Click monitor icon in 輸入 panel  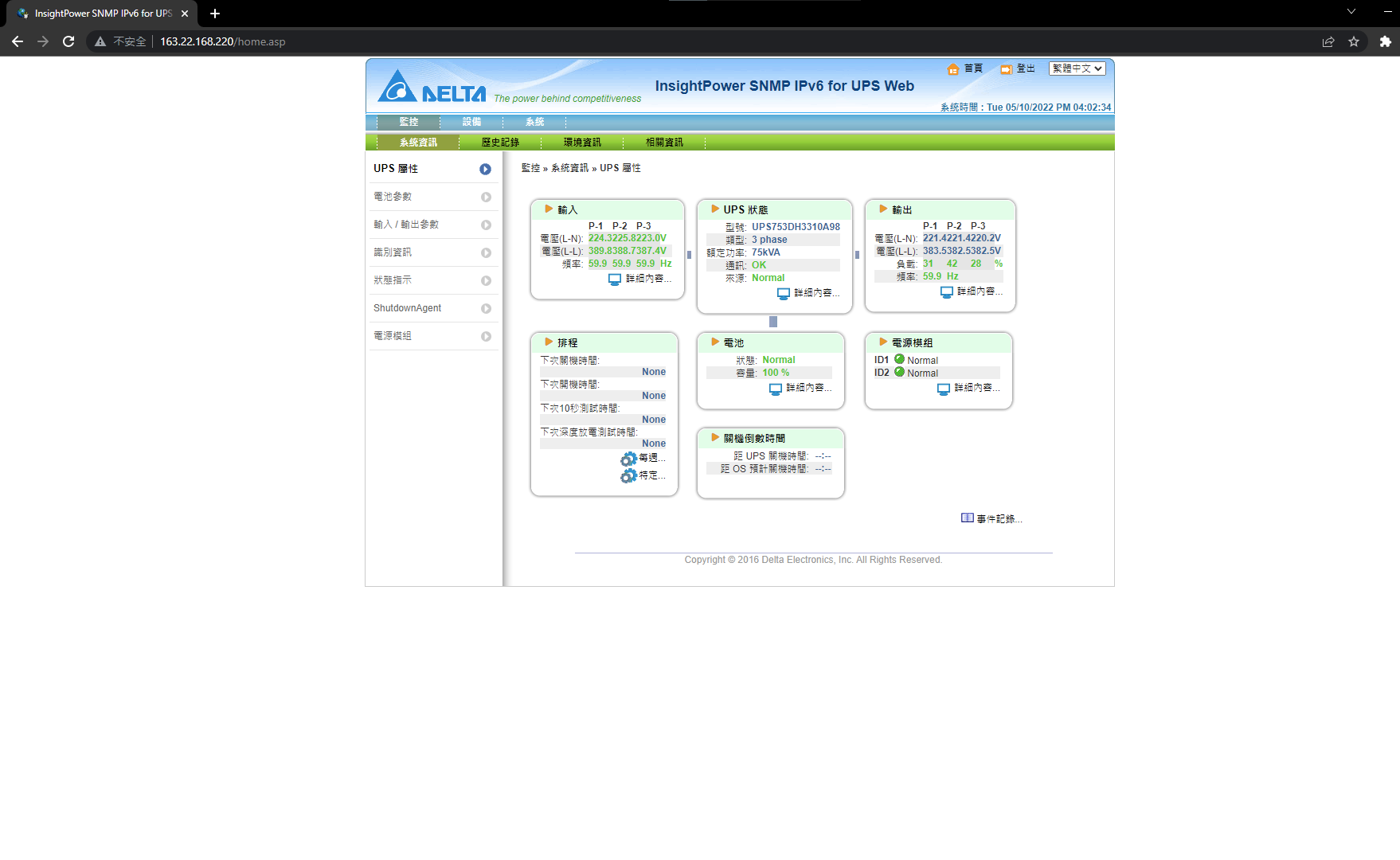point(615,279)
